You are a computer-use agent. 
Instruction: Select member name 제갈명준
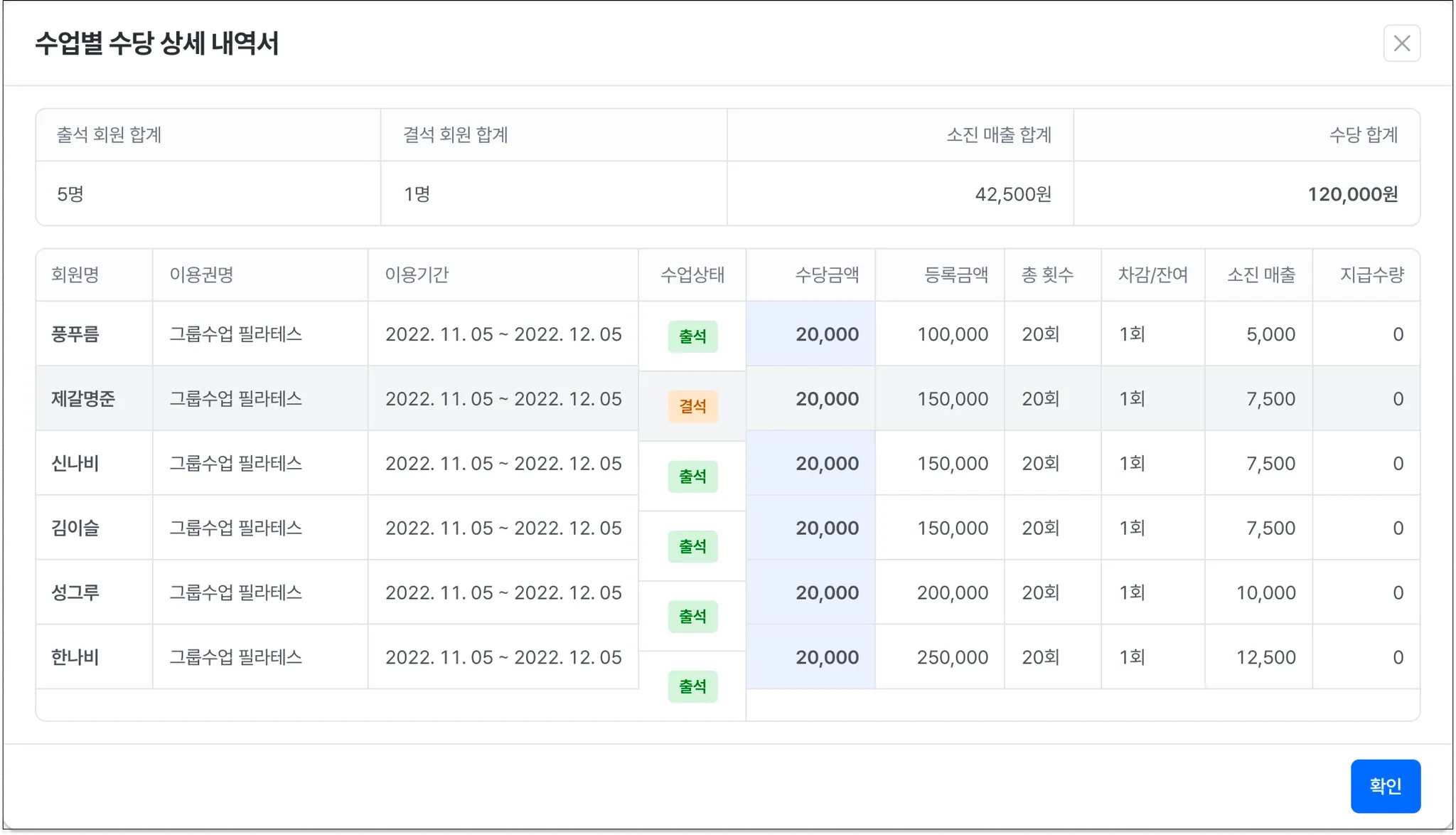pyautogui.click(x=83, y=399)
